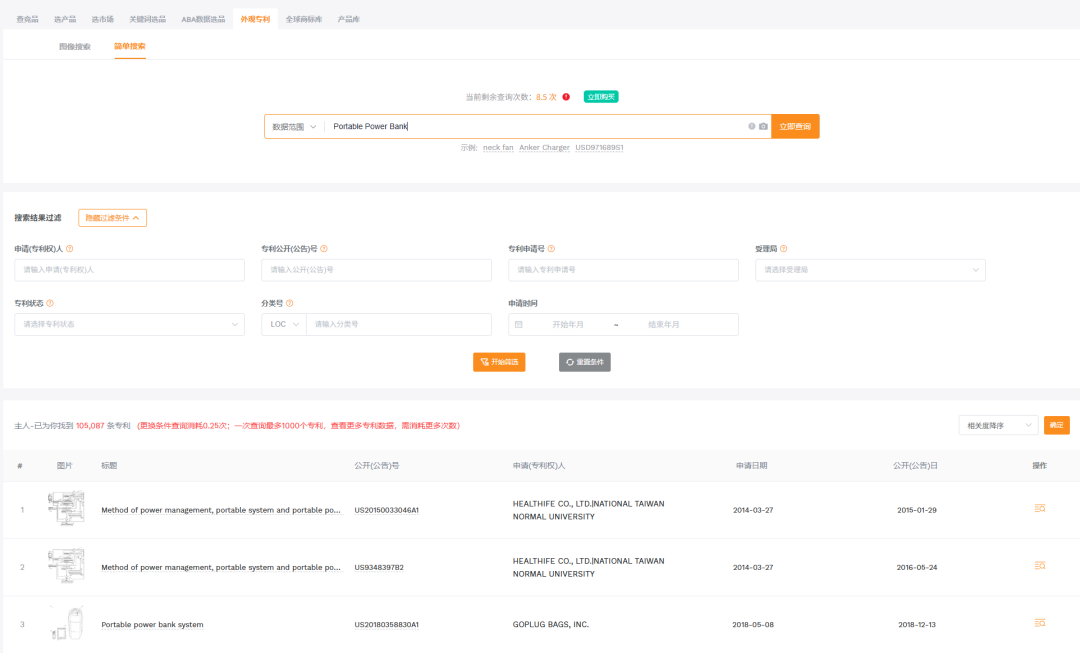The width and height of the screenshot is (1080, 653).
Task: Click help icon next to 受理局 label
Action: coord(783,249)
